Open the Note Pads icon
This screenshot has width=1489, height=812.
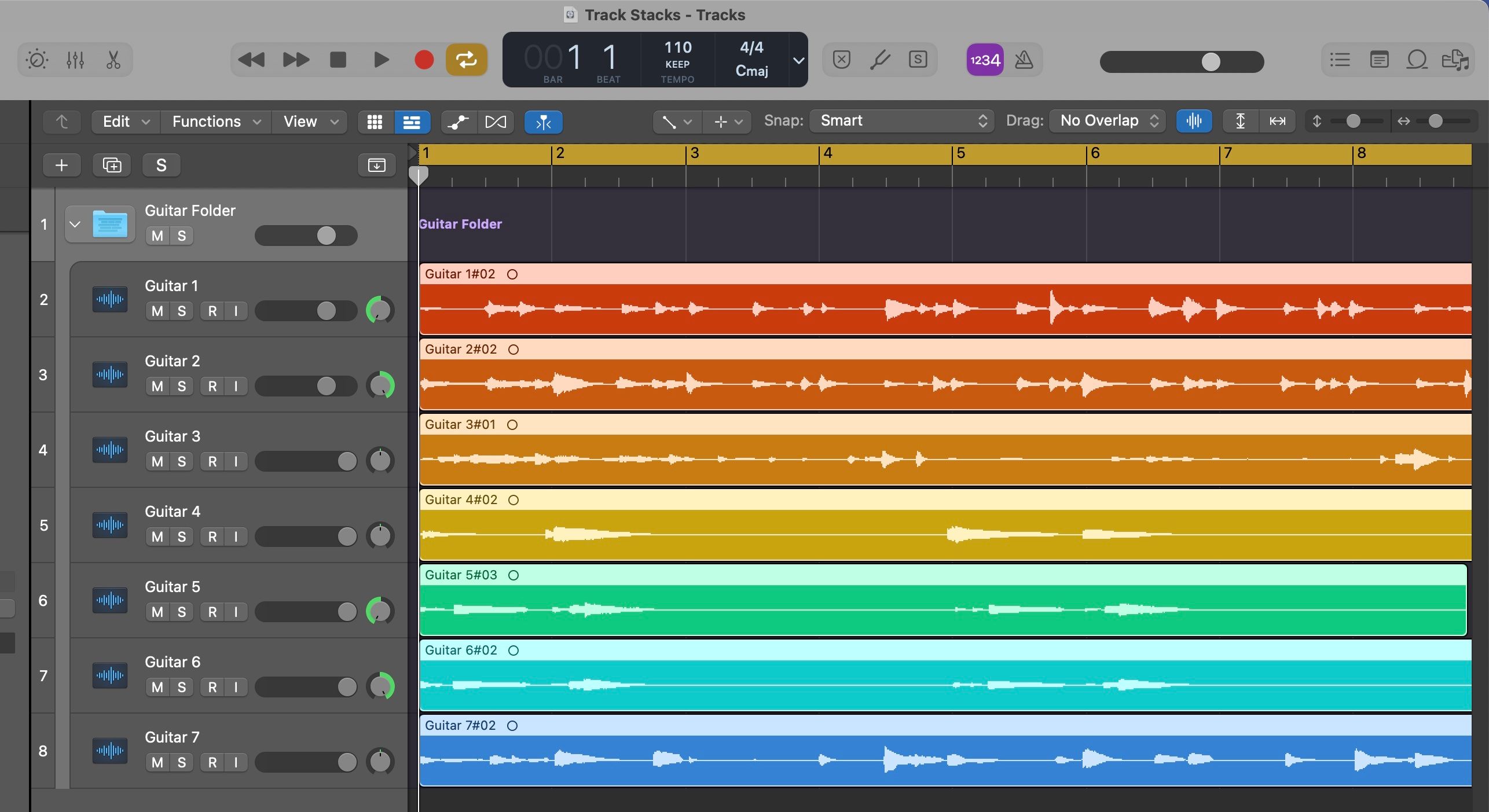coord(1380,60)
